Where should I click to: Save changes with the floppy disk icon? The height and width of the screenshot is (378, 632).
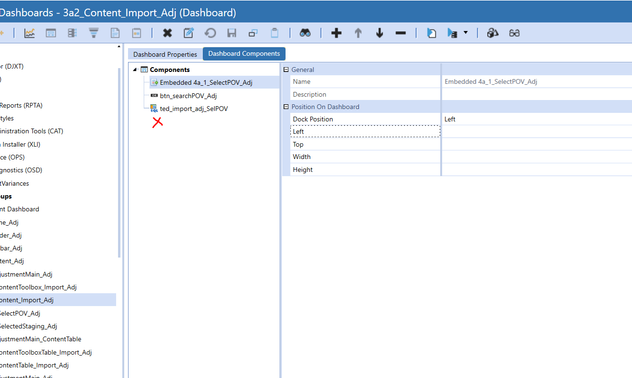[231, 33]
